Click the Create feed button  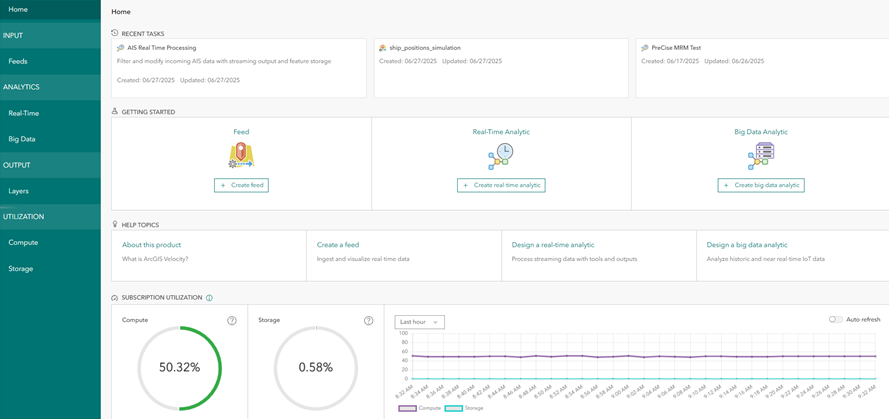[x=241, y=185]
